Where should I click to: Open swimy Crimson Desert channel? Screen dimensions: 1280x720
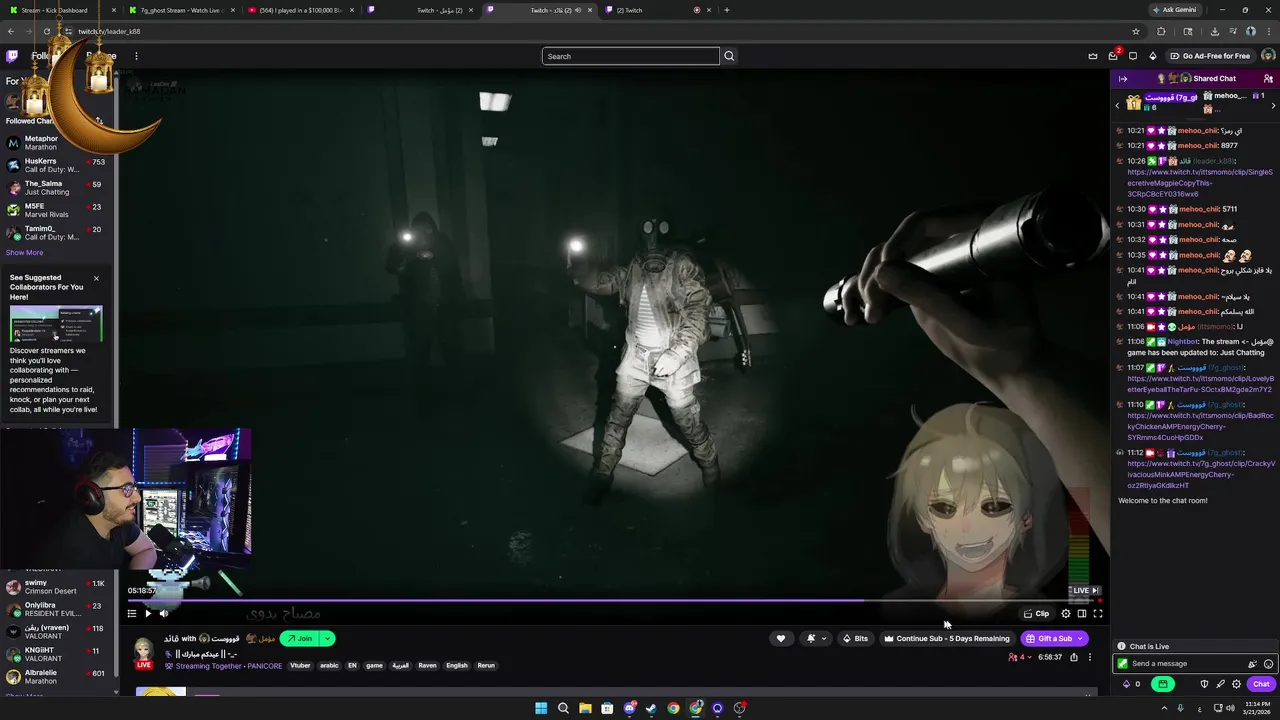point(57,587)
